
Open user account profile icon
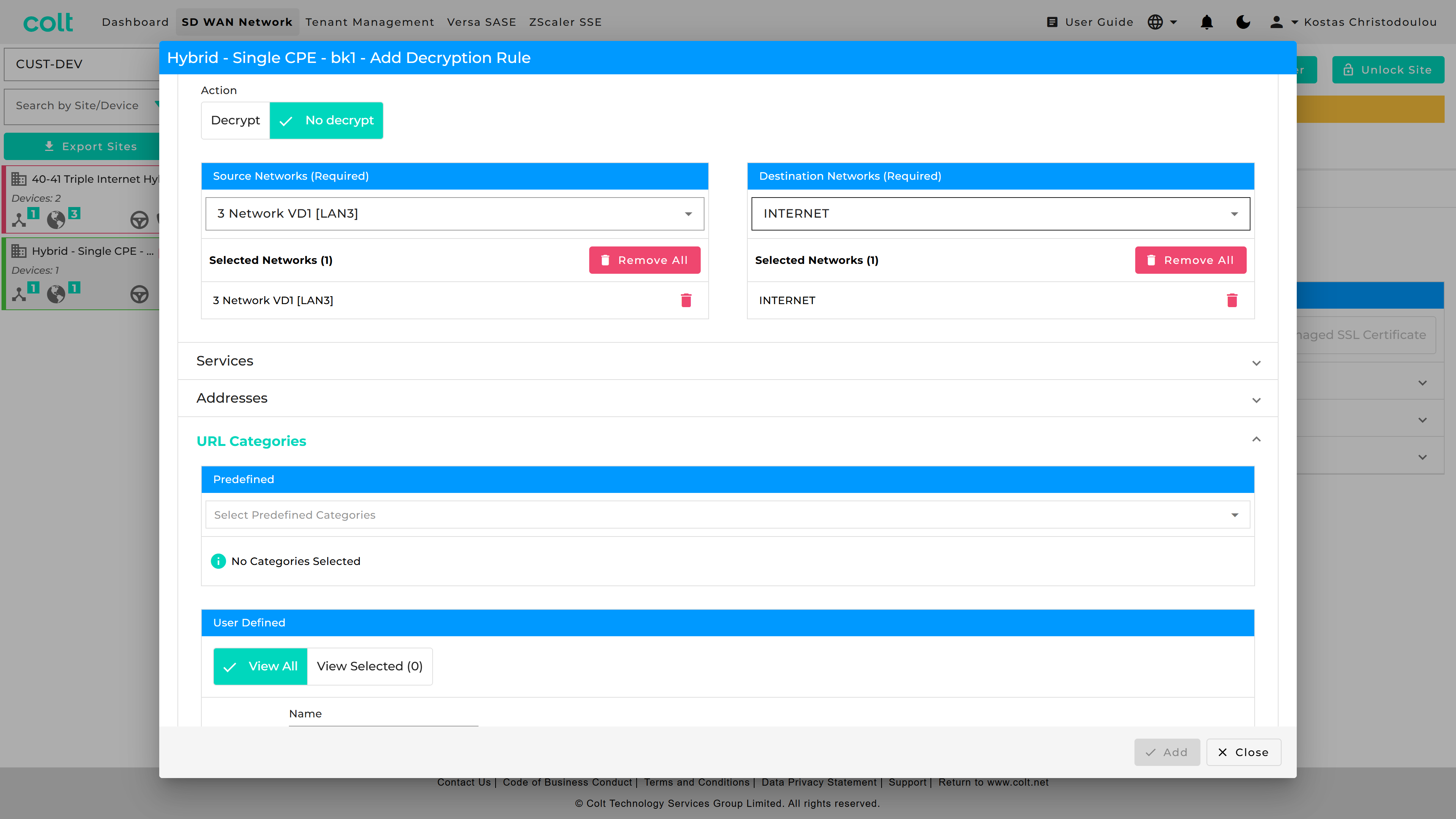click(x=1276, y=22)
